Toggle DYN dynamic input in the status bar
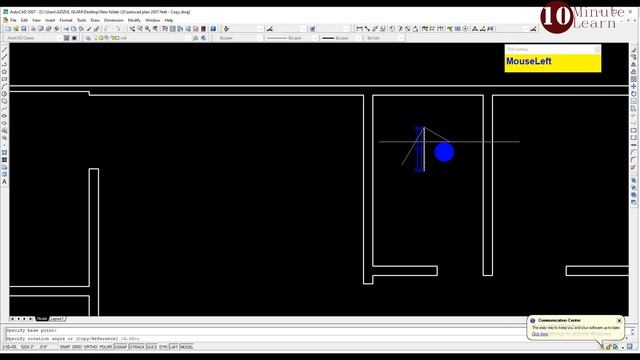The width and height of the screenshot is (640, 360). [163, 347]
